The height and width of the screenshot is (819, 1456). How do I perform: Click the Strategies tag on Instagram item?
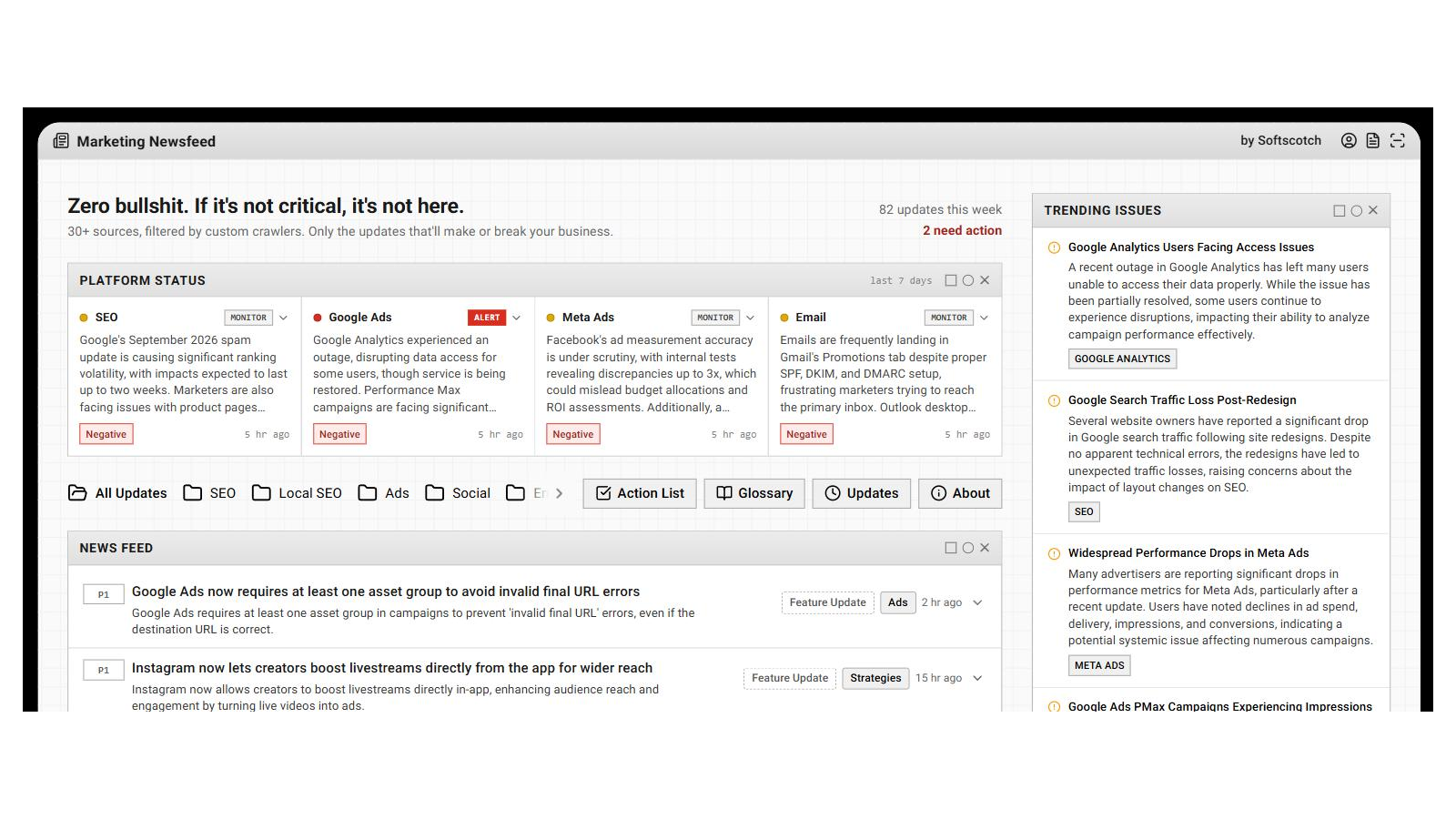[x=875, y=678]
